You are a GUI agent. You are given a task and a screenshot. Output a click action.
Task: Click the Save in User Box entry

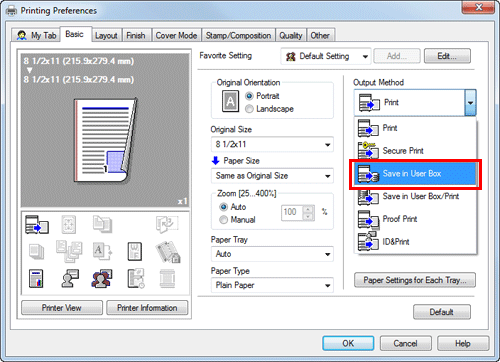(x=415, y=174)
